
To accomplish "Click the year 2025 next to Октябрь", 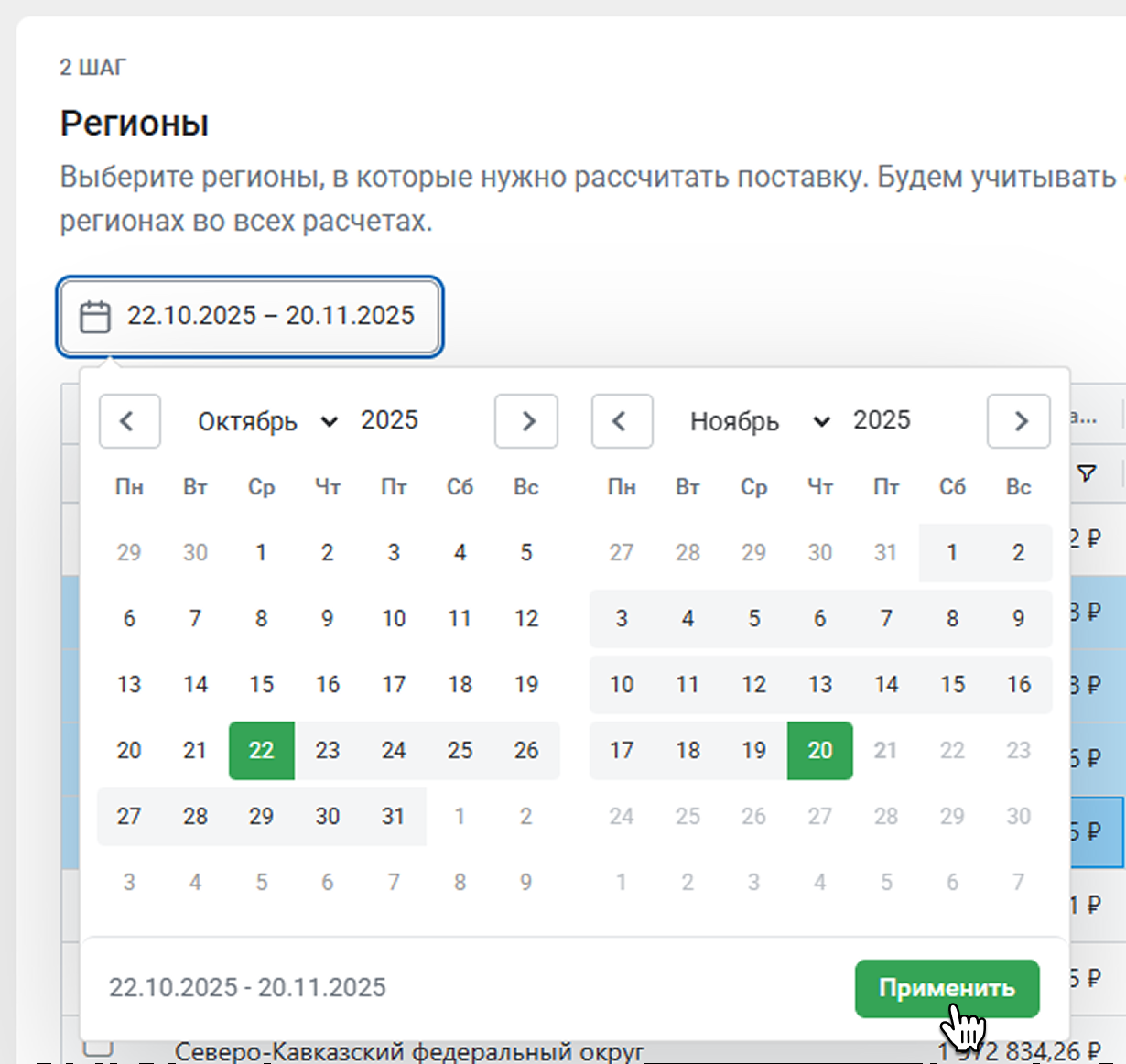I will (389, 420).
